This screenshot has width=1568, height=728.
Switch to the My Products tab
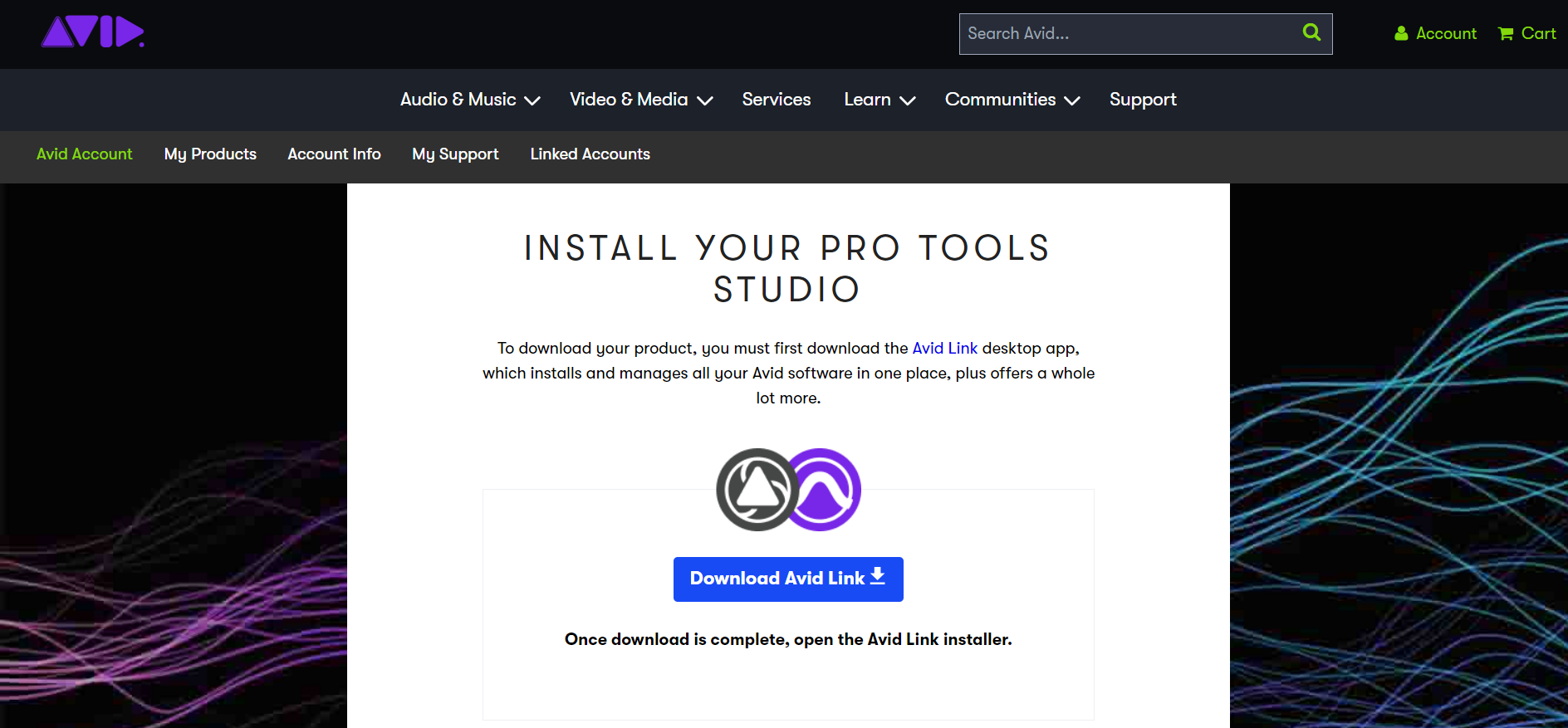[x=210, y=154]
